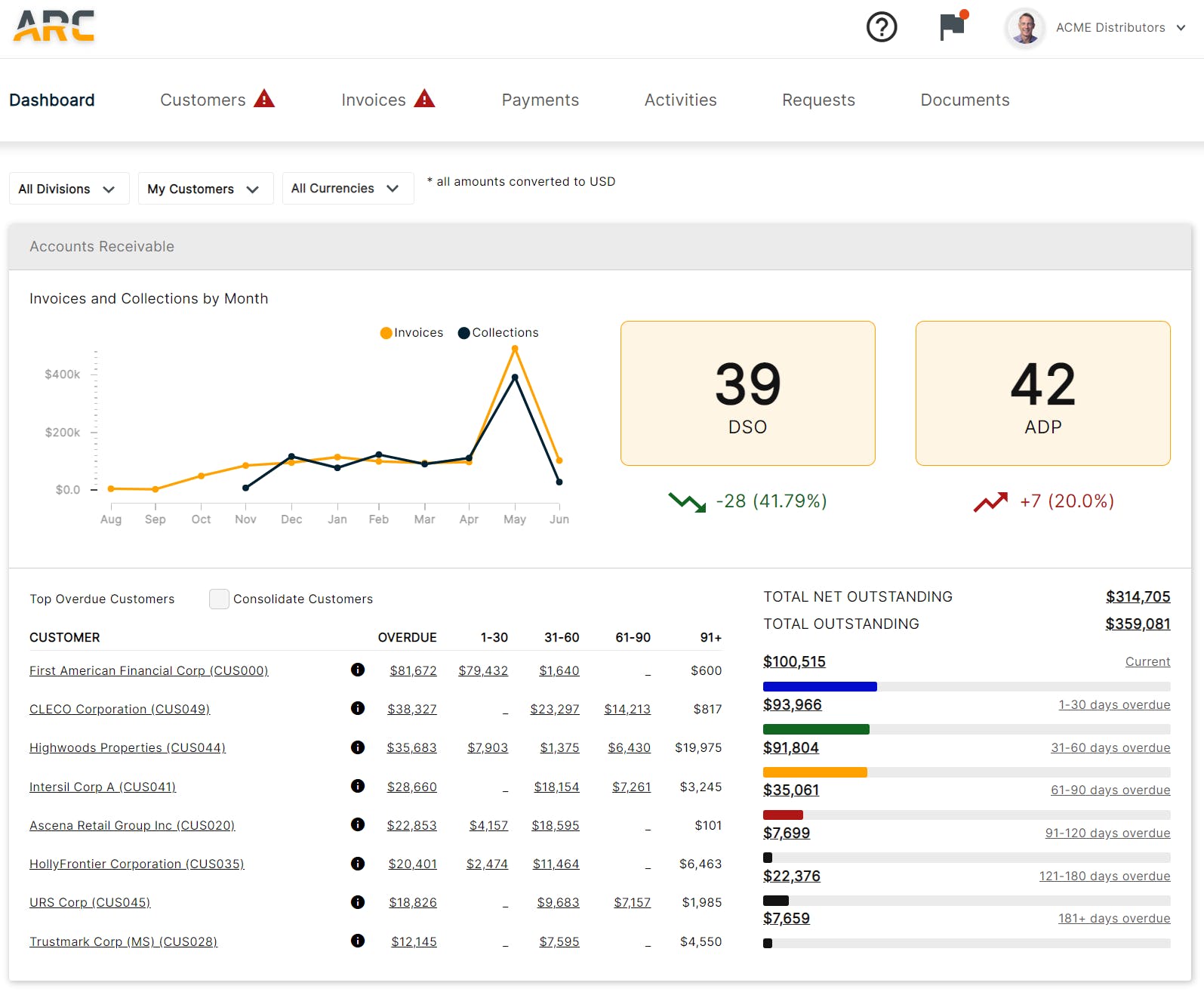
Task: Expand the All Currencies dropdown
Action: [346, 189]
